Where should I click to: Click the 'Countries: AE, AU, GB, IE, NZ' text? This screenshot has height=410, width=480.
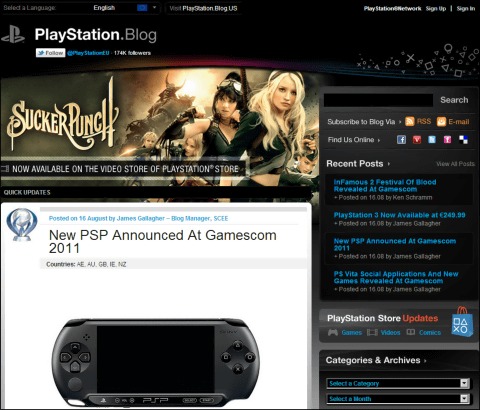[86, 264]
